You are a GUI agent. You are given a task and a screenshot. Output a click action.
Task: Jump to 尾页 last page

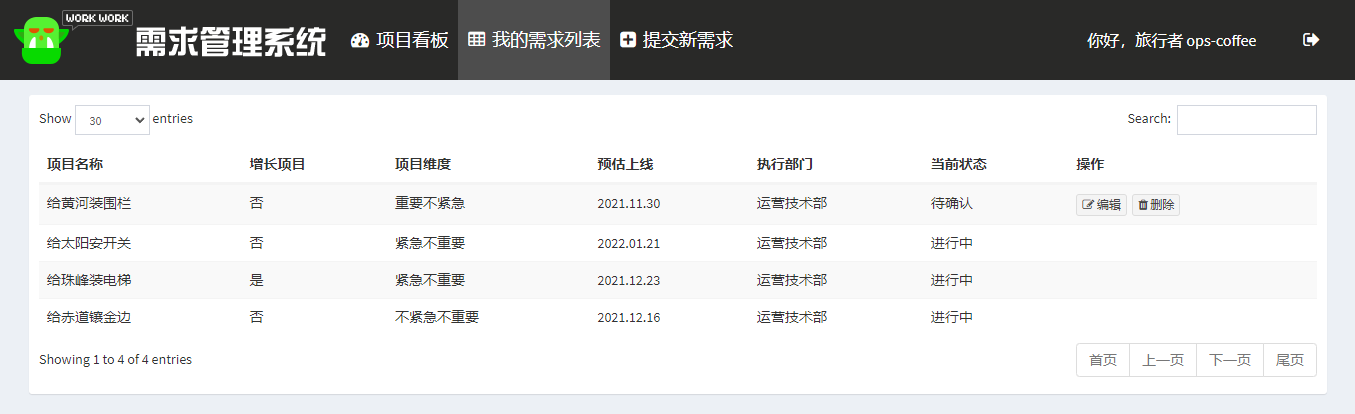tap(1290, 360)
